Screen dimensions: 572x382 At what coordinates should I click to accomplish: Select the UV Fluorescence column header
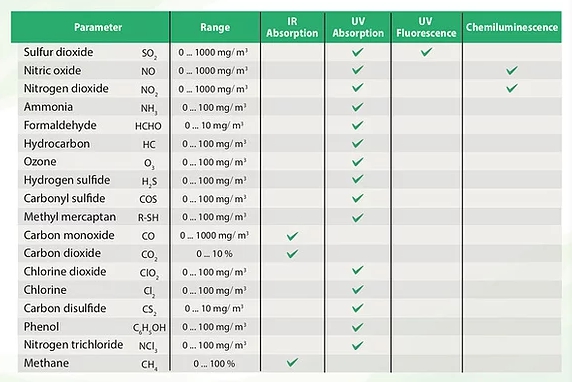point(426,27)
